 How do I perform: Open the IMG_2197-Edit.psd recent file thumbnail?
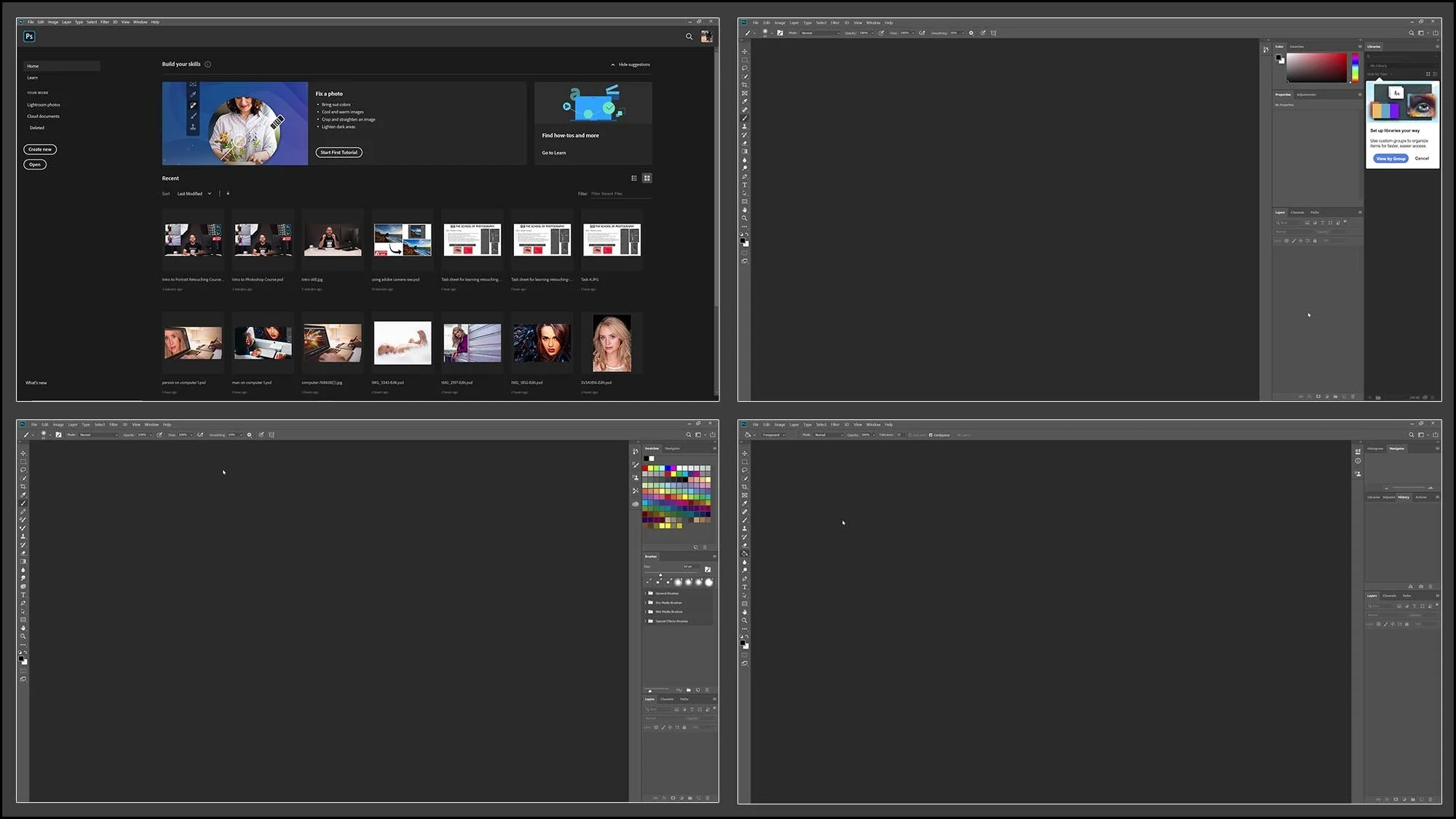click(471, 343)
